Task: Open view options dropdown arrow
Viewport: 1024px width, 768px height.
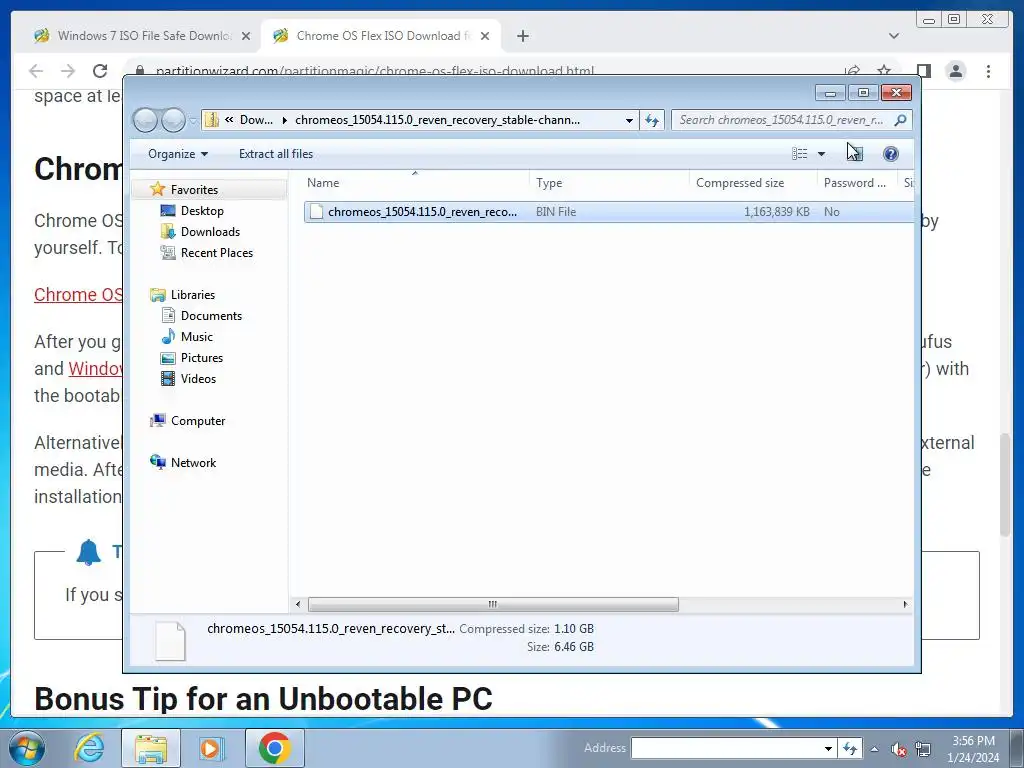Action: 821,153
